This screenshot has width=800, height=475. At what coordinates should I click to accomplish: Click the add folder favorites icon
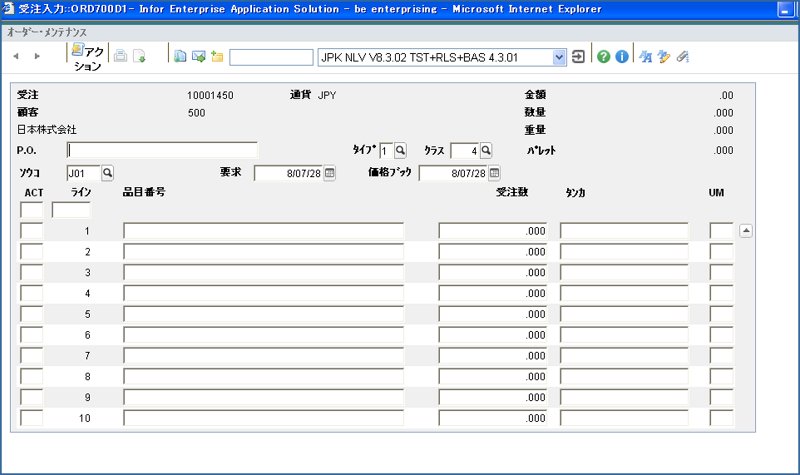pyautogui.click(x=217, y=56)
